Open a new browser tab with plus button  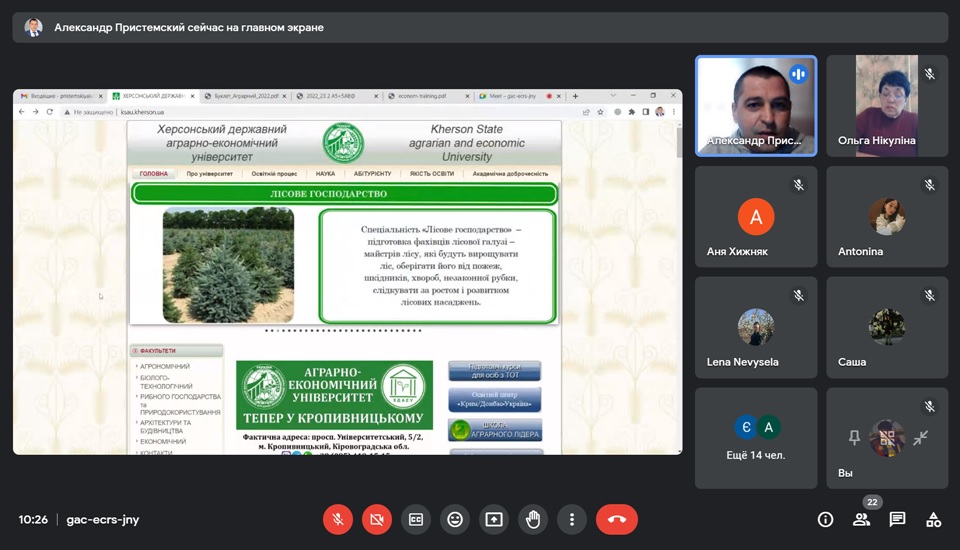pos(575,96)
